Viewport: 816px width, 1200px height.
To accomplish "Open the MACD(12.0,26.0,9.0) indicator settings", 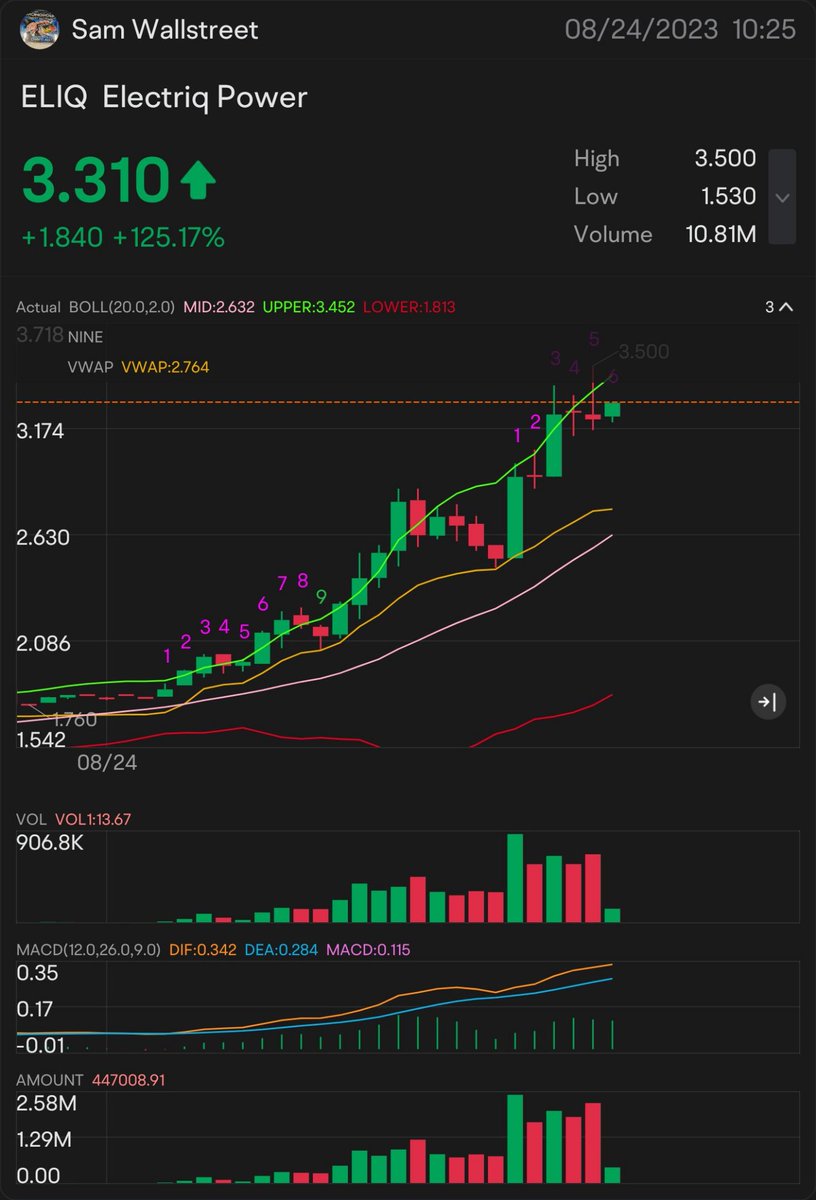I will coord(88,949).
